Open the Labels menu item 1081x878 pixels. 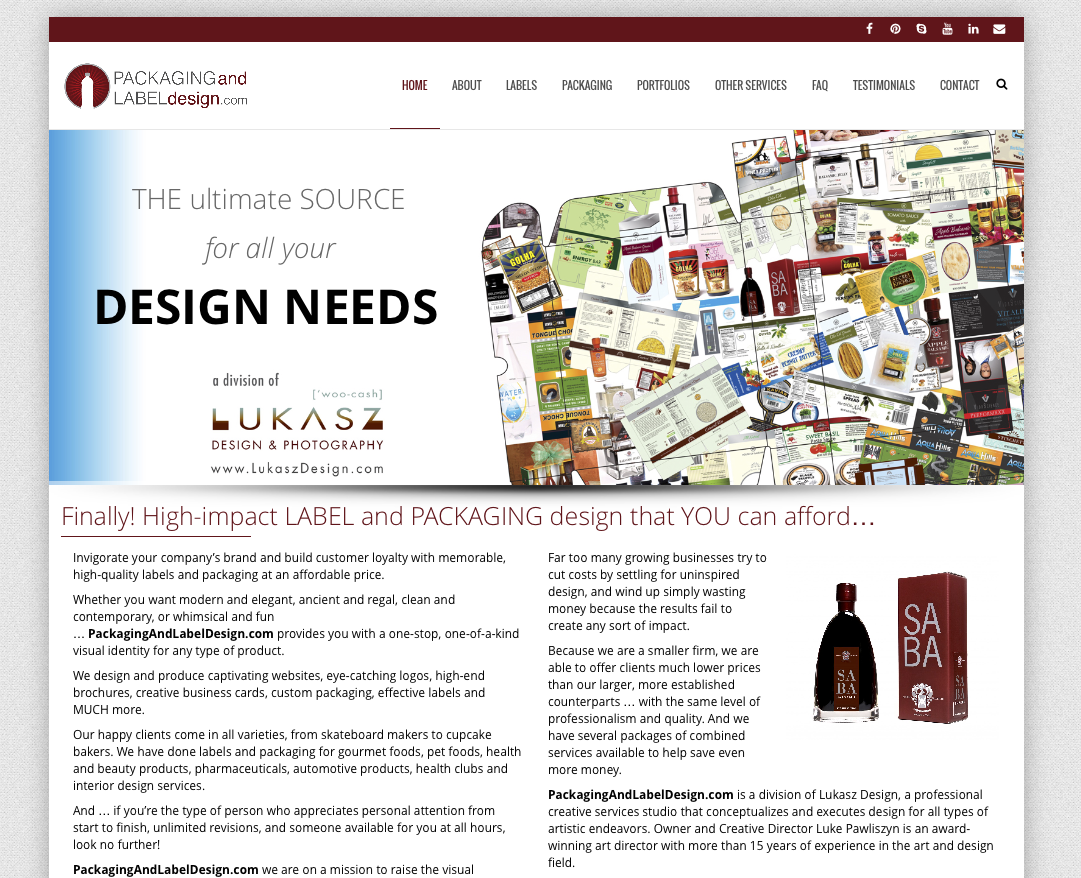pos(521,85)
